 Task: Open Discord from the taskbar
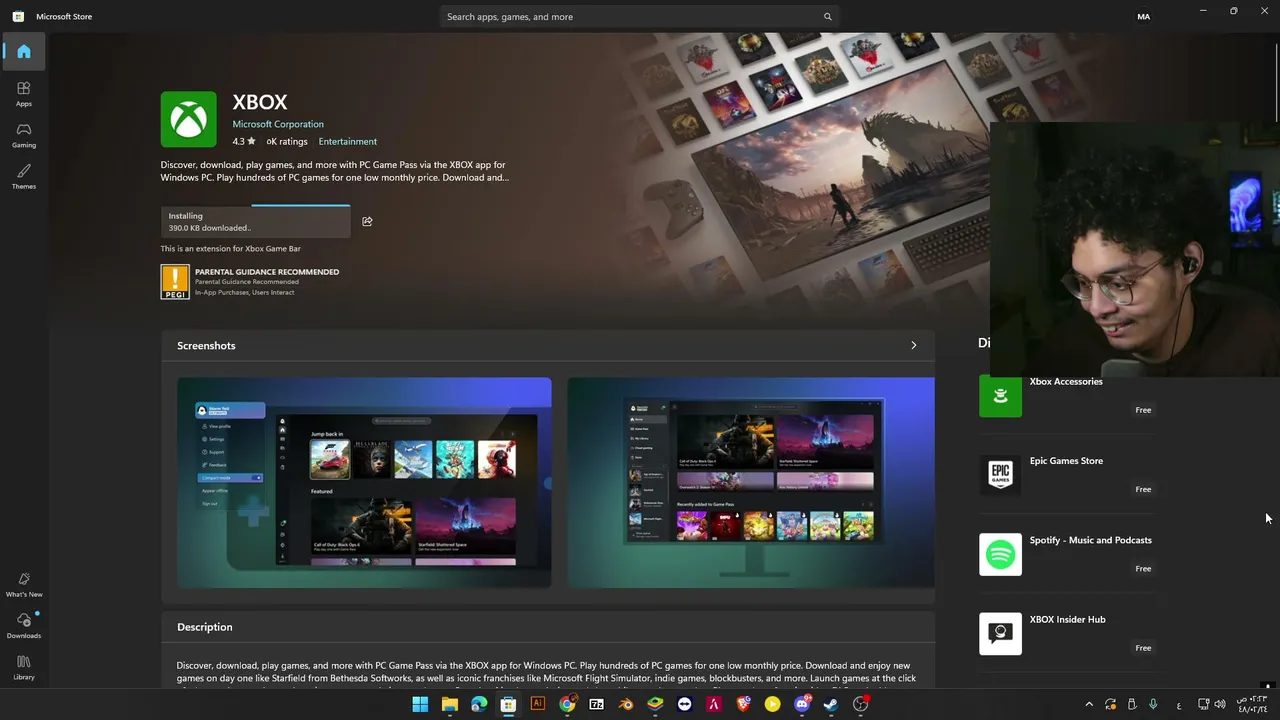802,704
